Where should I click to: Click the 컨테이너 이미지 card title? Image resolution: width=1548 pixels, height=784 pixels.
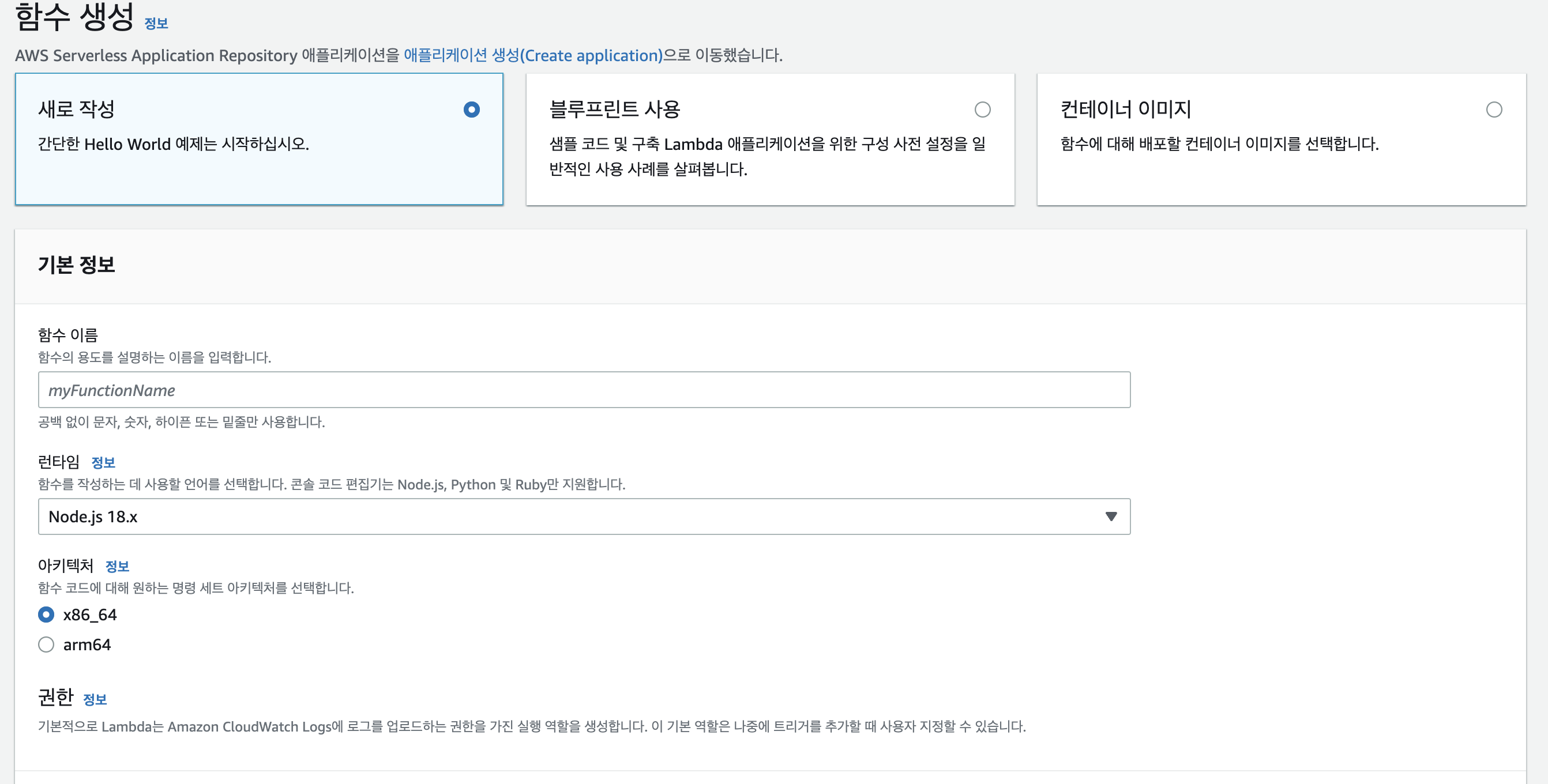[1126, 110]
